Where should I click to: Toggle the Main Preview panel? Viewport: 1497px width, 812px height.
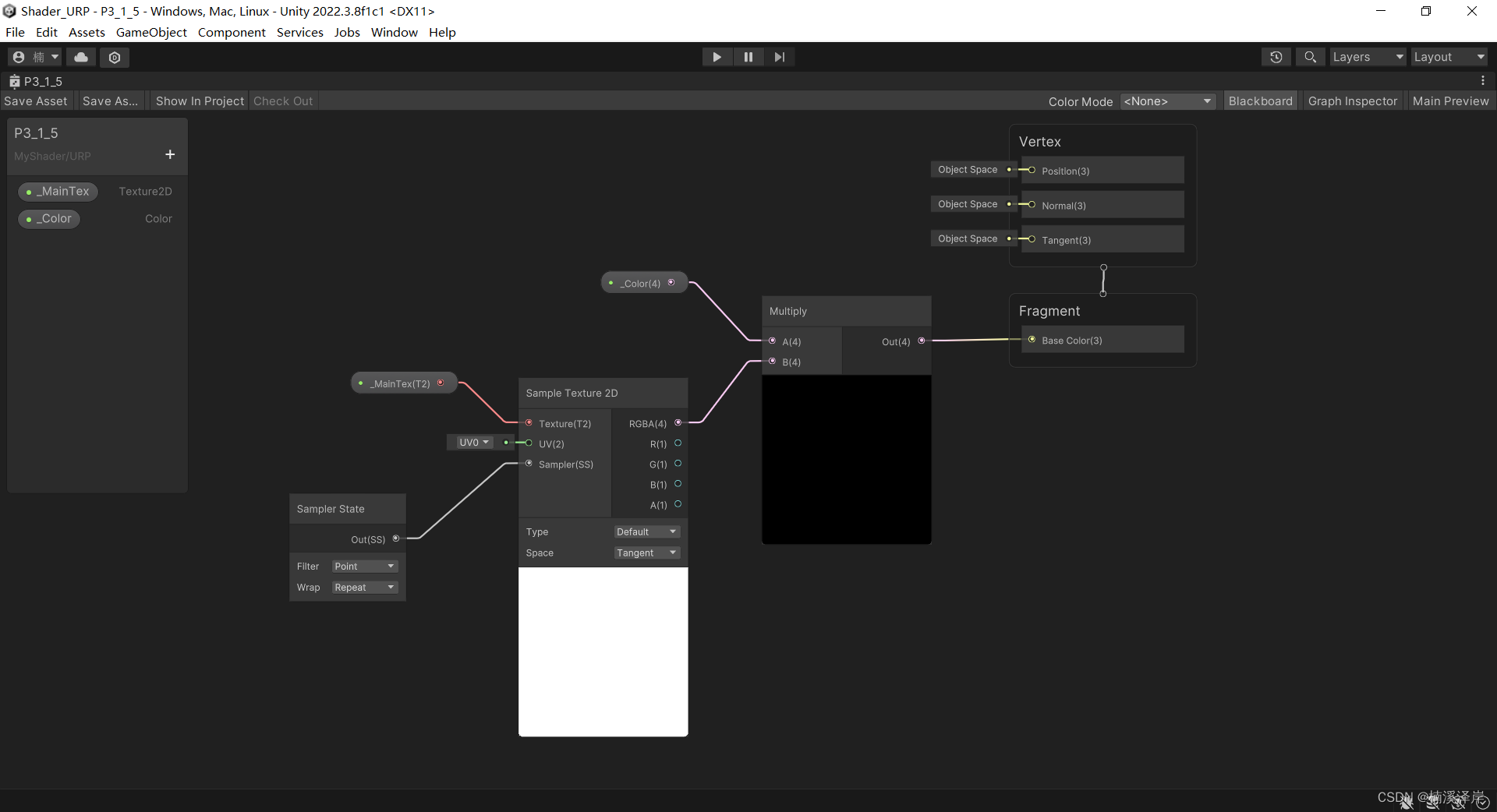tap(1451, 101)
